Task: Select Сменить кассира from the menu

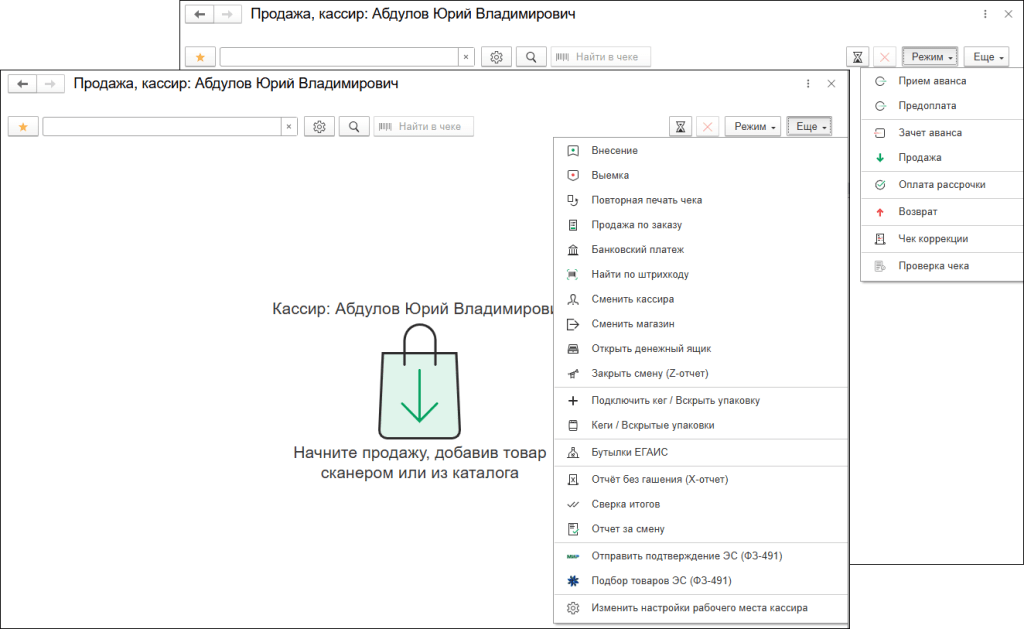Action: tap(632, 299)
